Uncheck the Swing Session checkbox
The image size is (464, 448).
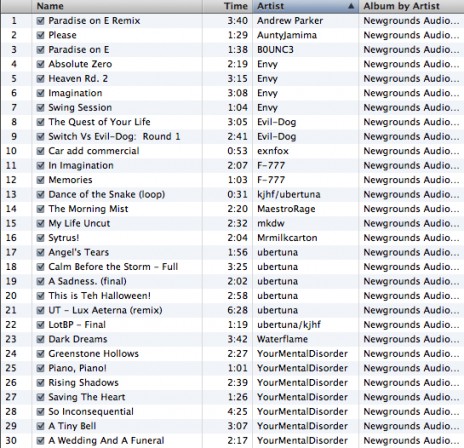40,108
